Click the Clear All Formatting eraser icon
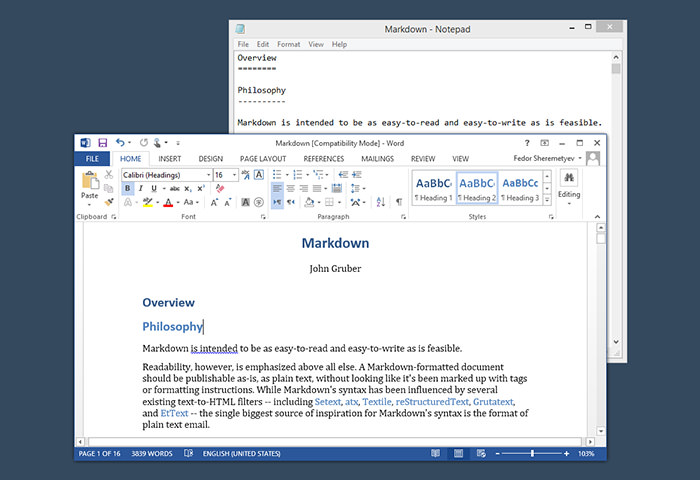This screenshot has height=480, width=700. [220, 188]
